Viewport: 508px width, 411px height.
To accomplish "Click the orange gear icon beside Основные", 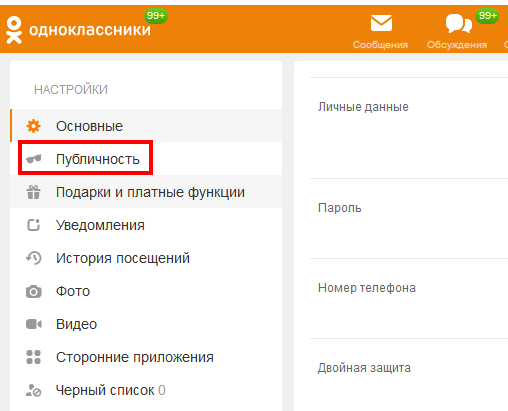I will (x=34, y=126).
